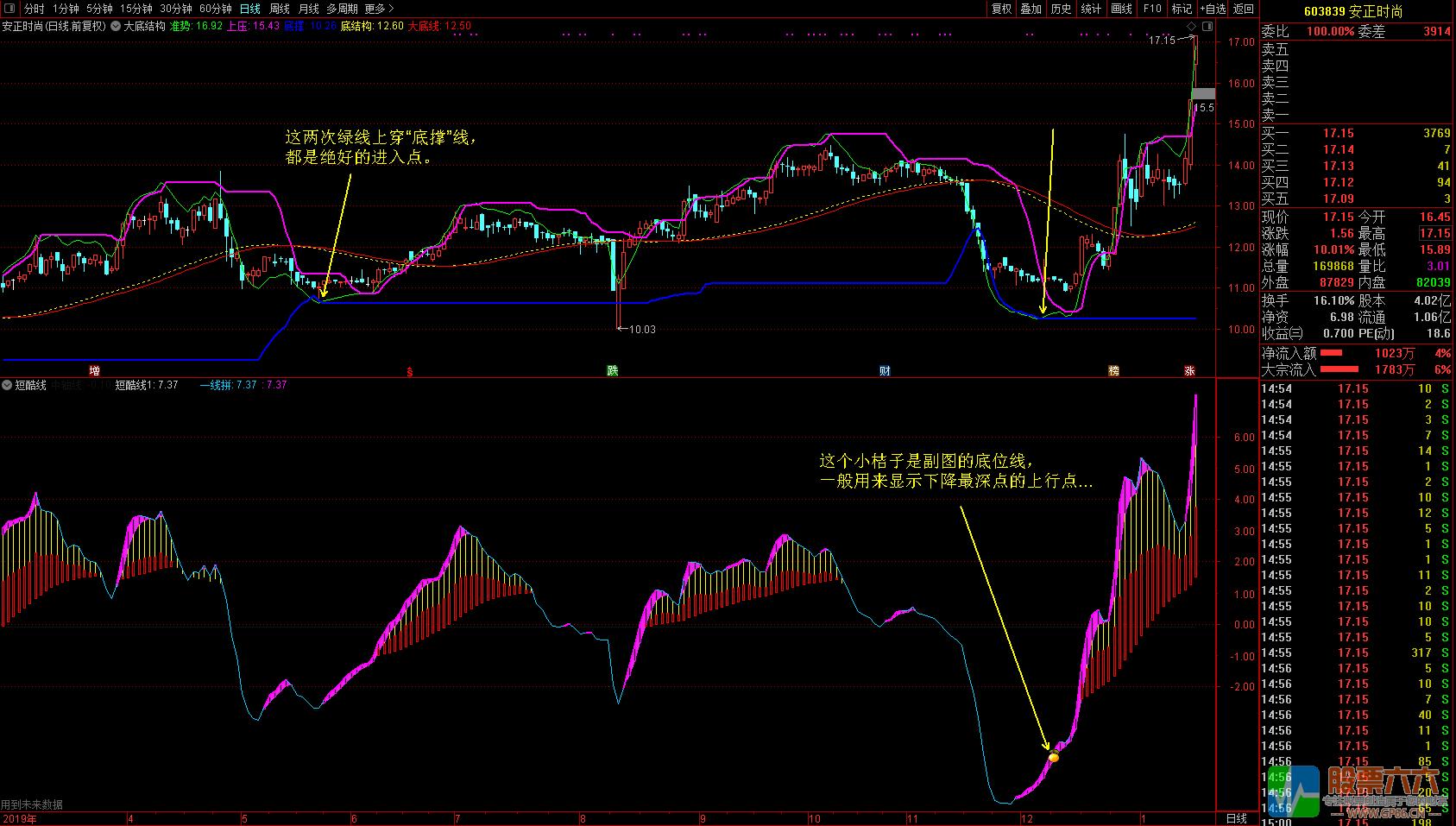Add stock via +自选 button
The width and height of the screenshot is (1456, 826).
click(1213, 9)
